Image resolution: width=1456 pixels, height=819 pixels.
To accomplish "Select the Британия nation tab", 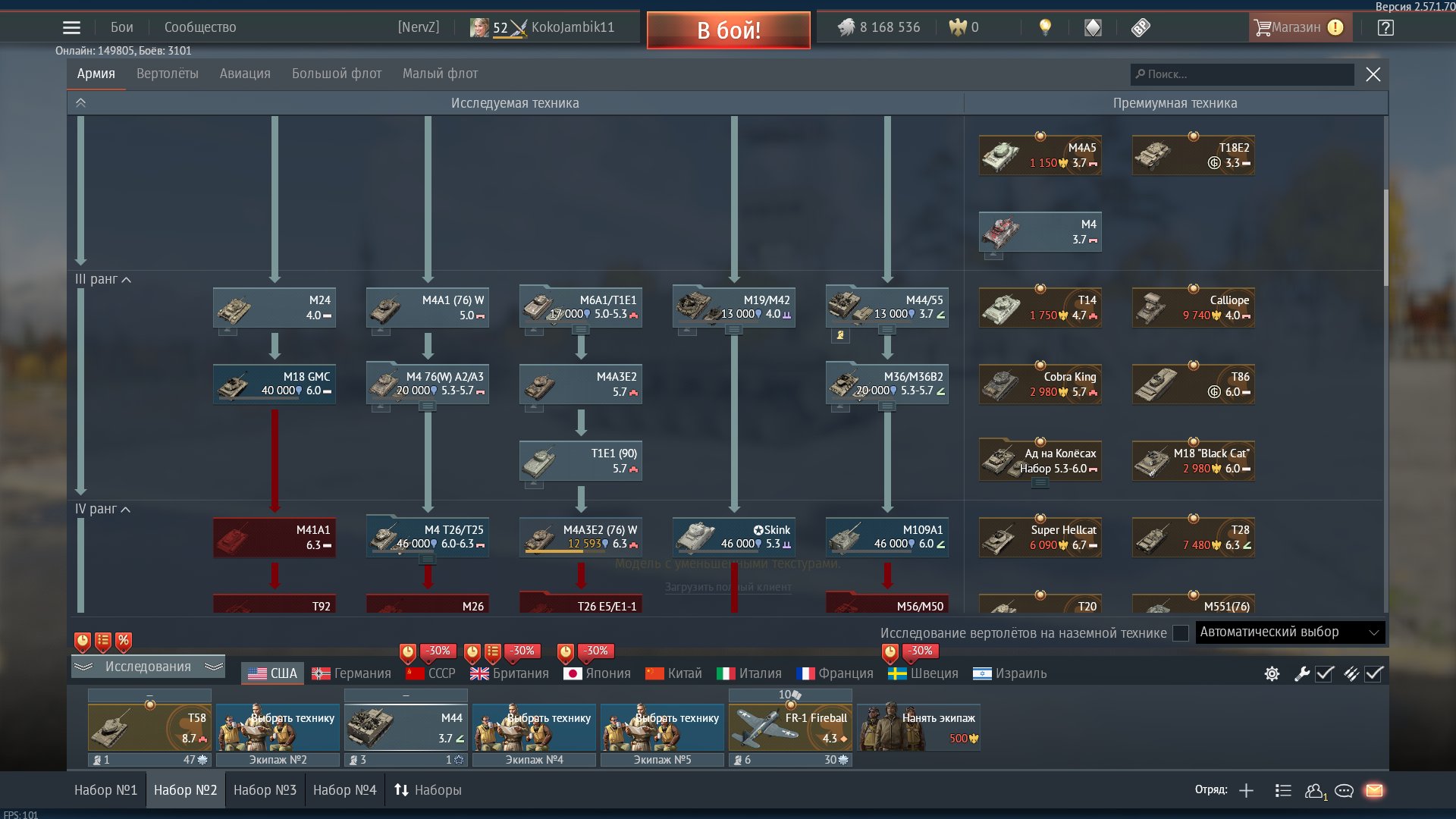I will [510, 673].
